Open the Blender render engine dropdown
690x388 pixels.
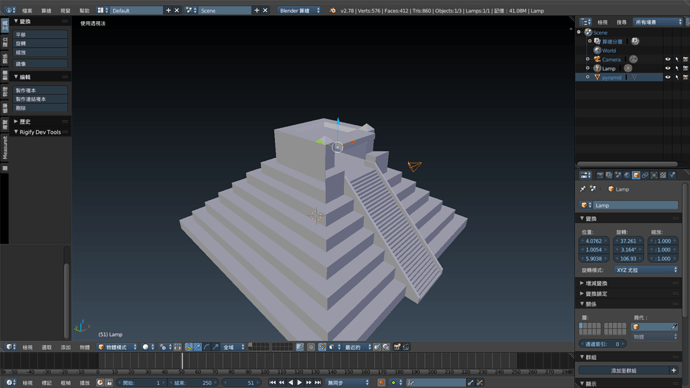coord(299,11)
